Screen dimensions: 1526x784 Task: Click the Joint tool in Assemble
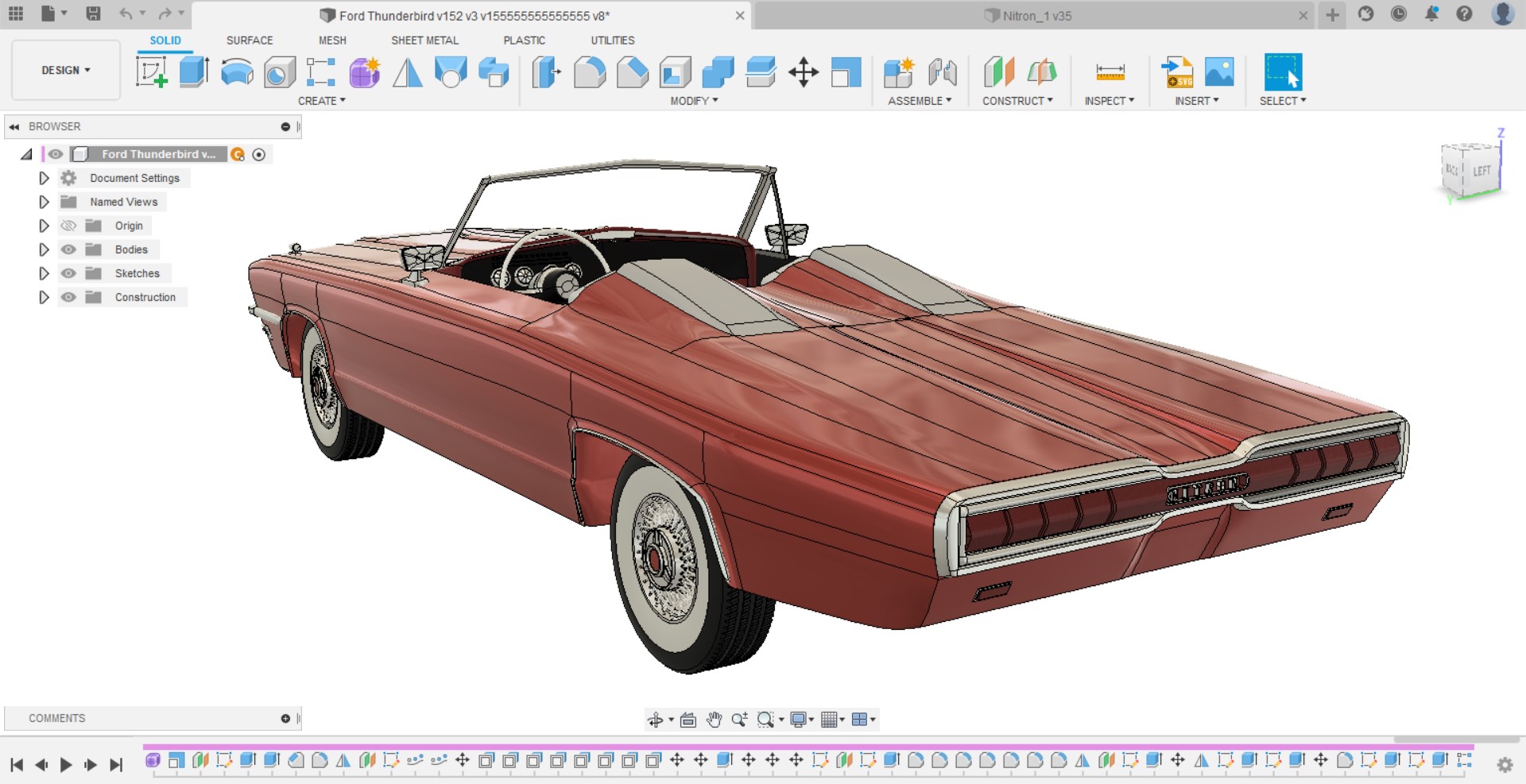(942, 72)
